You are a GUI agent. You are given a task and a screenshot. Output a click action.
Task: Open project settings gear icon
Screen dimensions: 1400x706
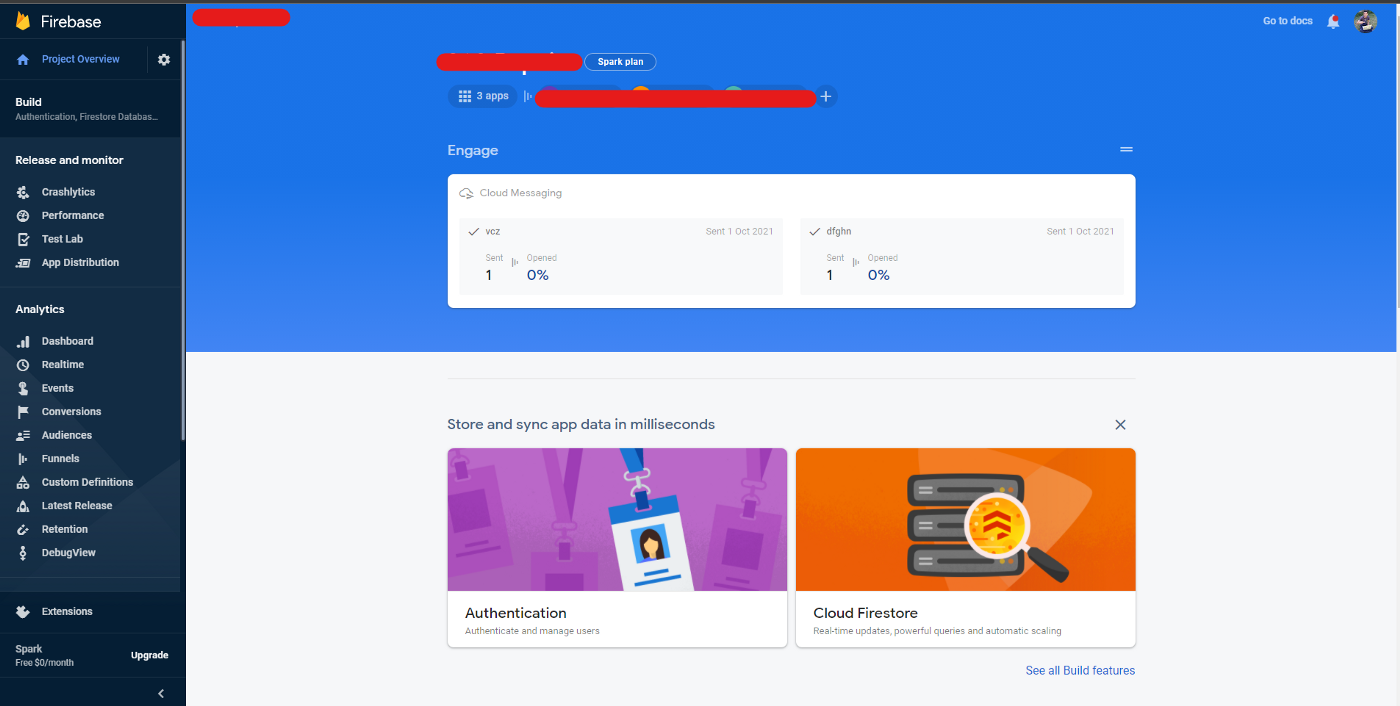click(164, 60)
